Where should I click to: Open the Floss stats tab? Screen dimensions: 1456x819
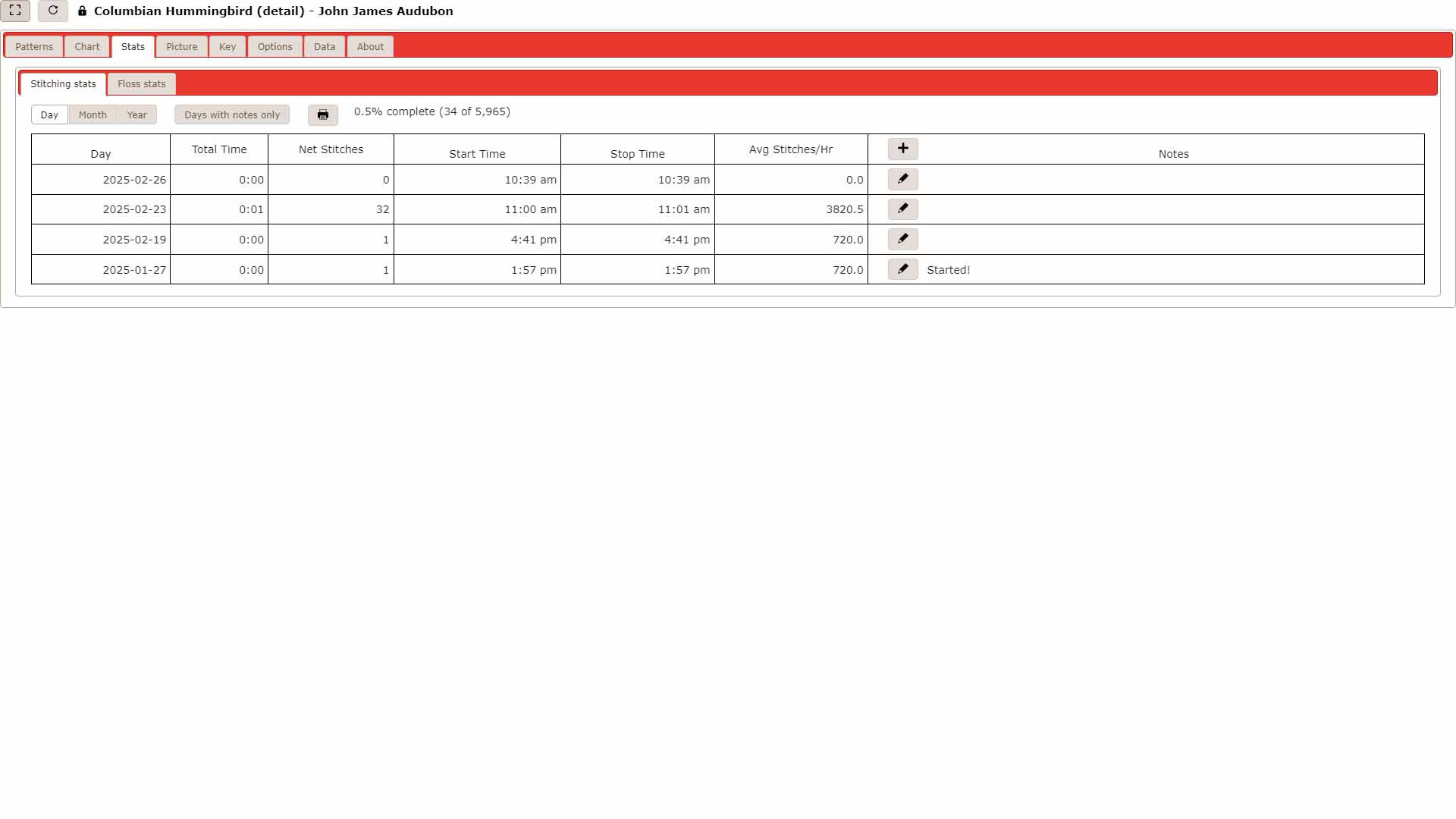tap(141, 83)
